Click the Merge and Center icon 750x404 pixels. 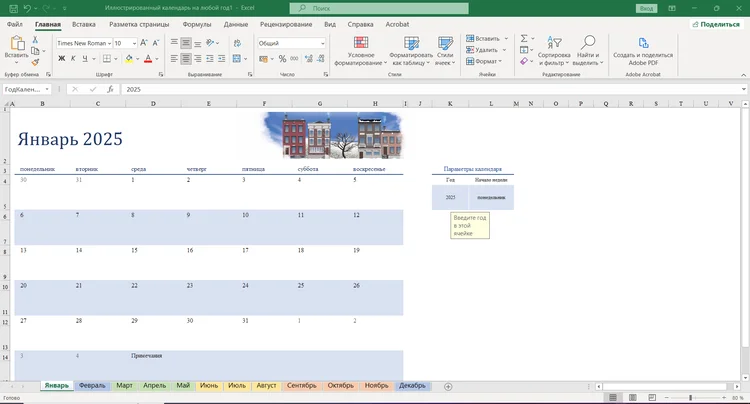236,59
